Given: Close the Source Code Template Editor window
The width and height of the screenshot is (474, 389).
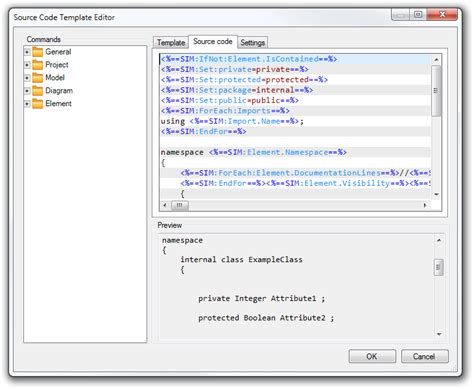Looking at the screenshot, I should pos(442,15).
